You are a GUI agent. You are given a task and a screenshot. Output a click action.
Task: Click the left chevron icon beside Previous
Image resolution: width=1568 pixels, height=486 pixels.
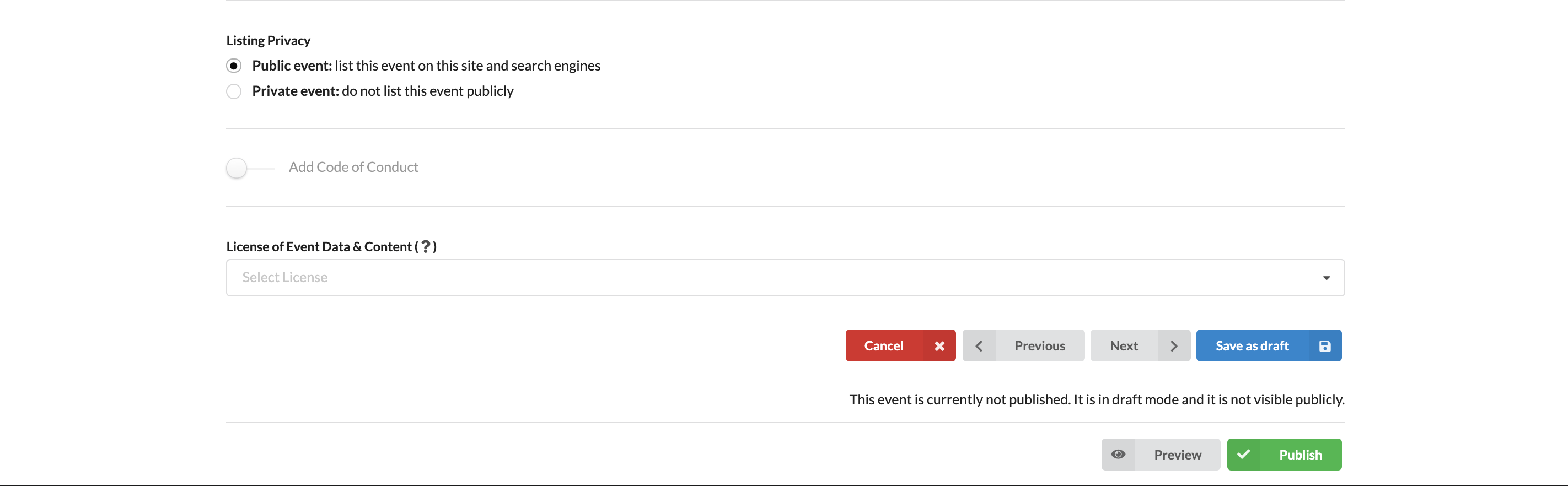click(x=979, y=345)
